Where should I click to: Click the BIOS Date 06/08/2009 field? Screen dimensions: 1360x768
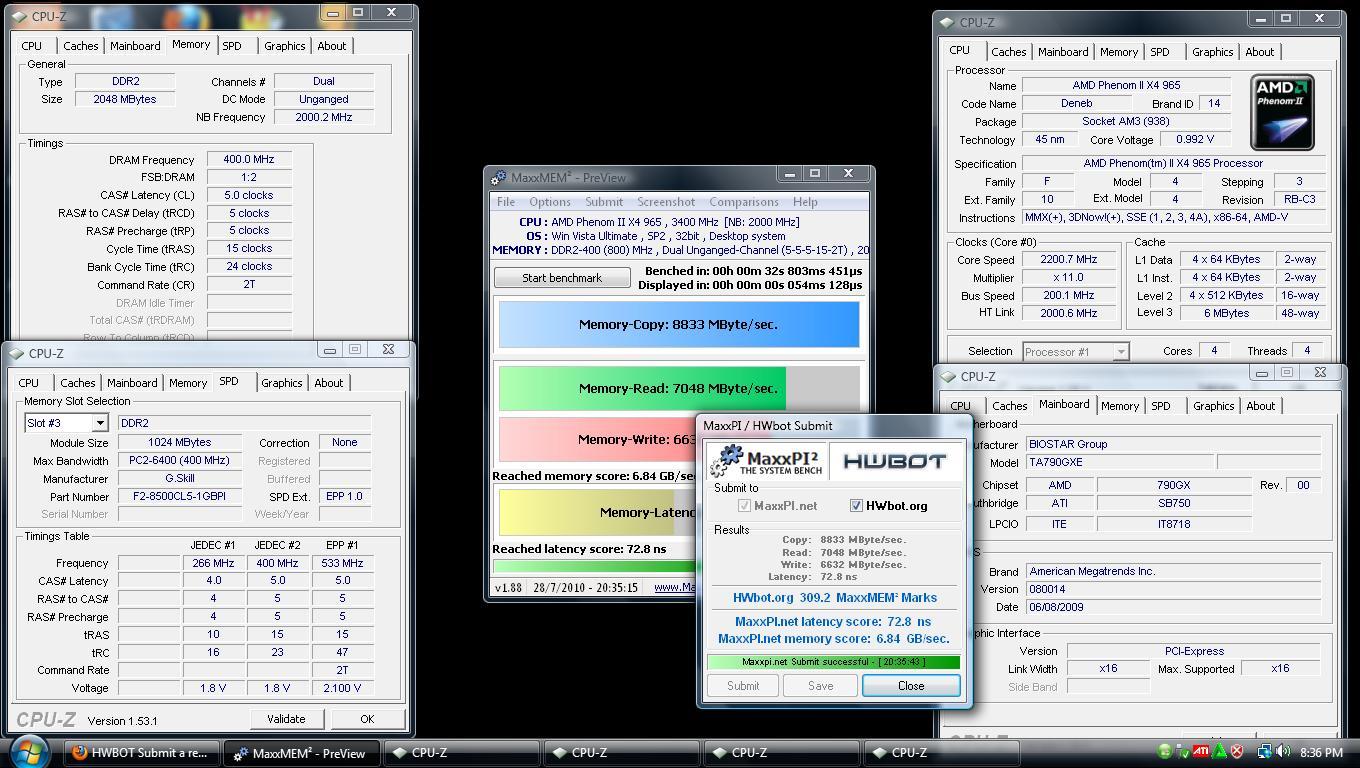[x=1173, y=607]
